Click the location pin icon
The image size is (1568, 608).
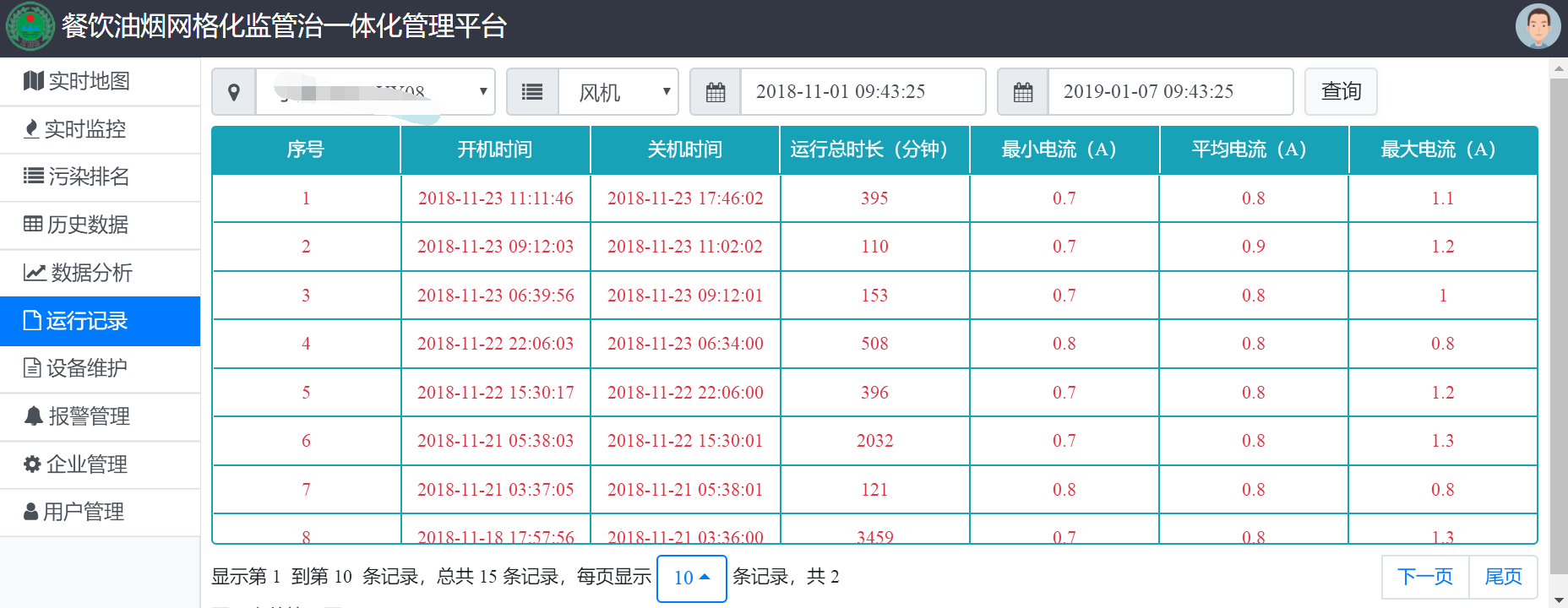[x=234, y=92]
